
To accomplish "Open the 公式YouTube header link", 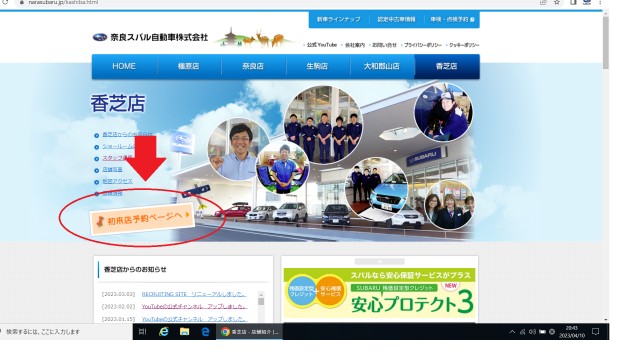I will pyautogui.click(x=322, y=45).
